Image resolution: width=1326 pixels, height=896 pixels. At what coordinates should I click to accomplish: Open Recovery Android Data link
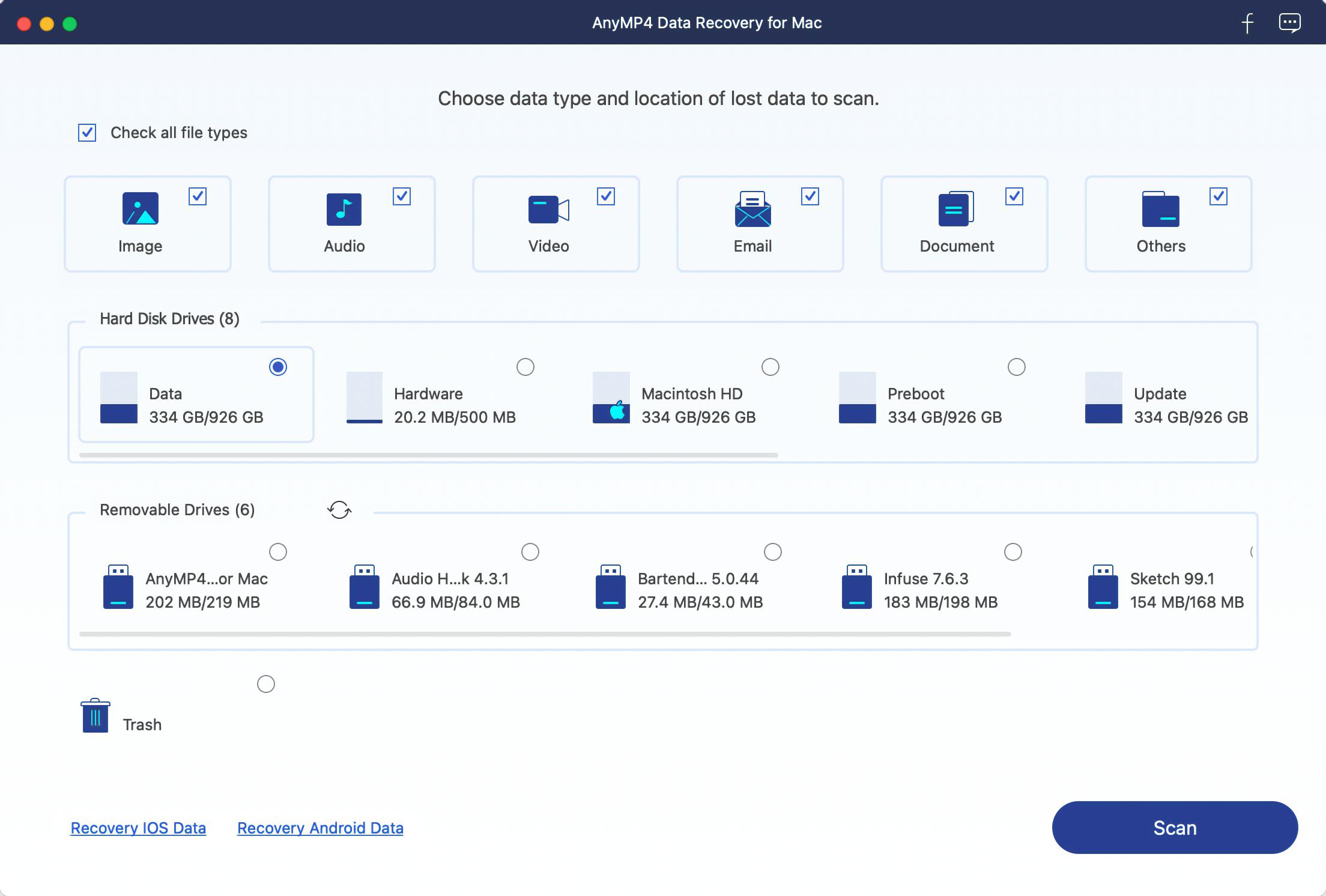pyautogui.click(x=320, y=827)
